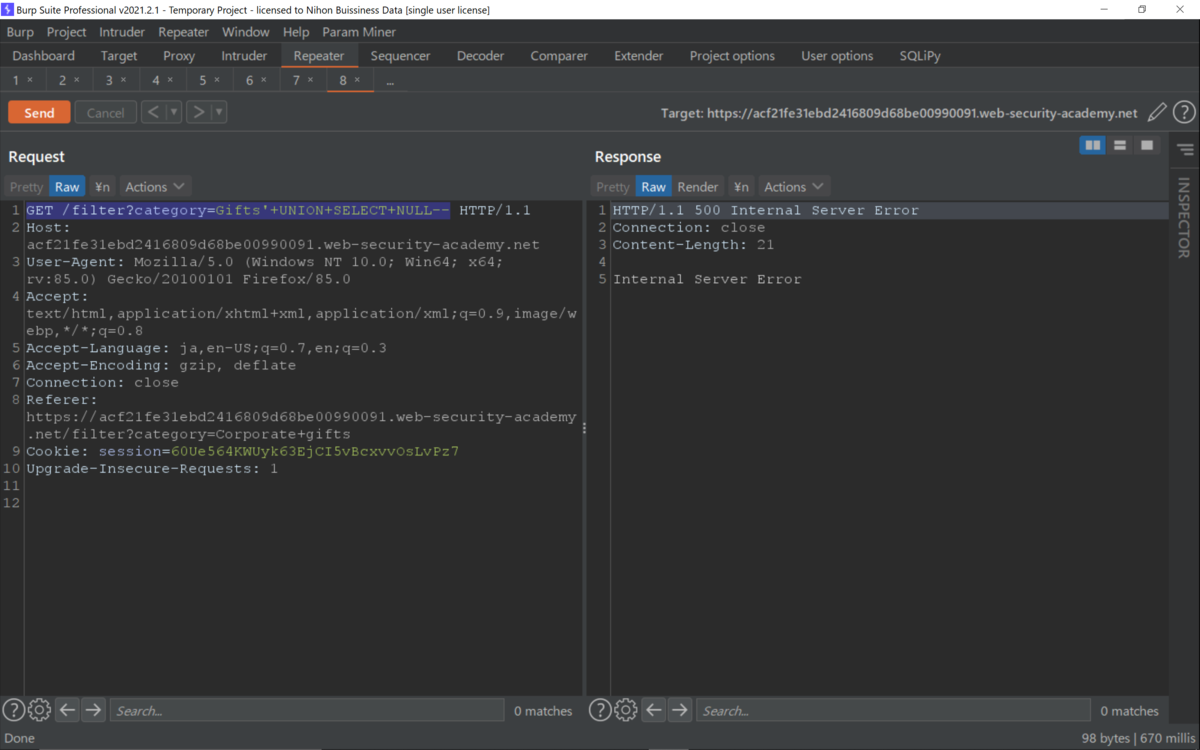This screenshot has height=750, width=1200.
Task: Open Repeater help question mark icon
Action: (1184, 112)
